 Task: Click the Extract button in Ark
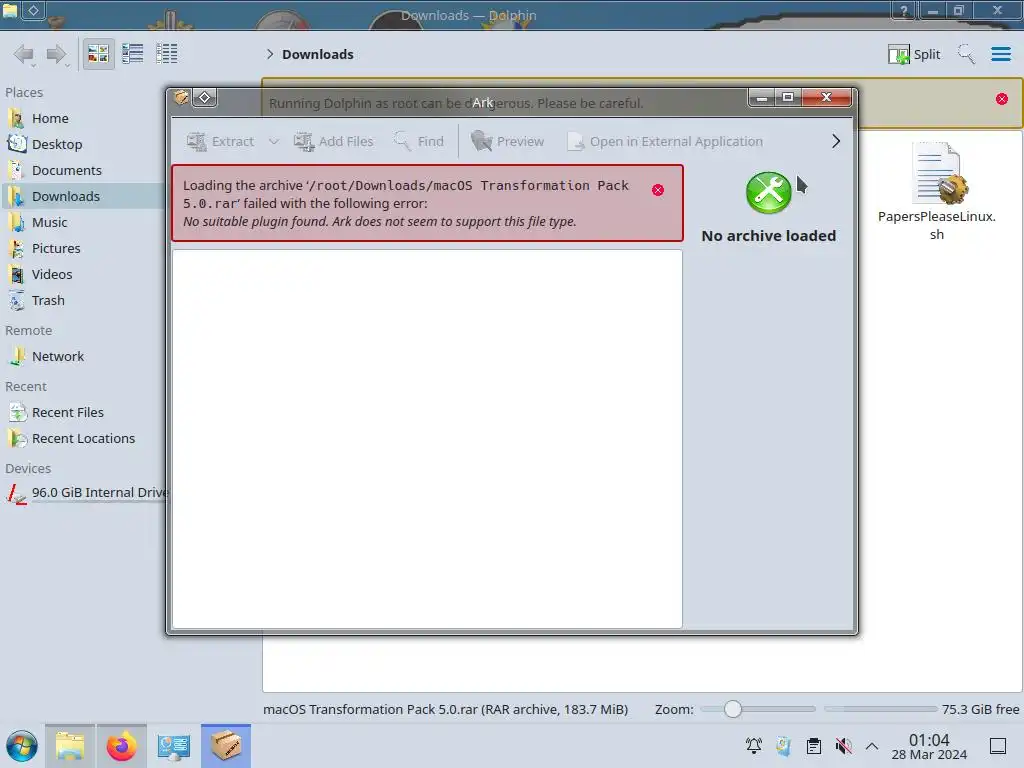coord(220,141)
